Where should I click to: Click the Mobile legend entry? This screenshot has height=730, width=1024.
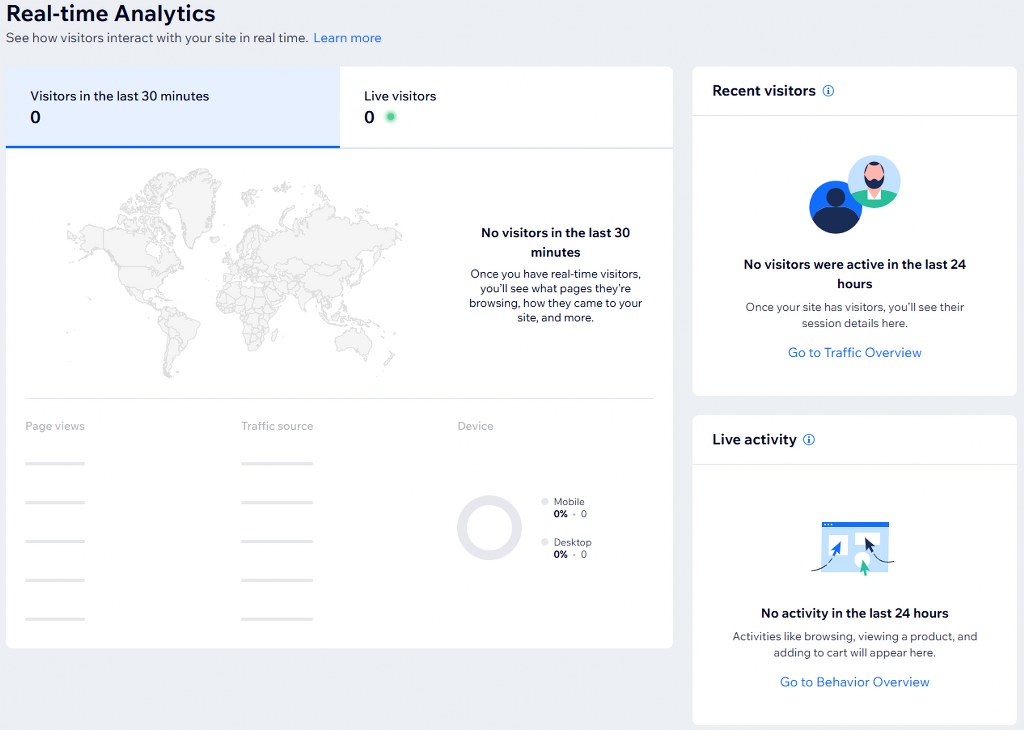pyautogui.click(x=565, y=507)
